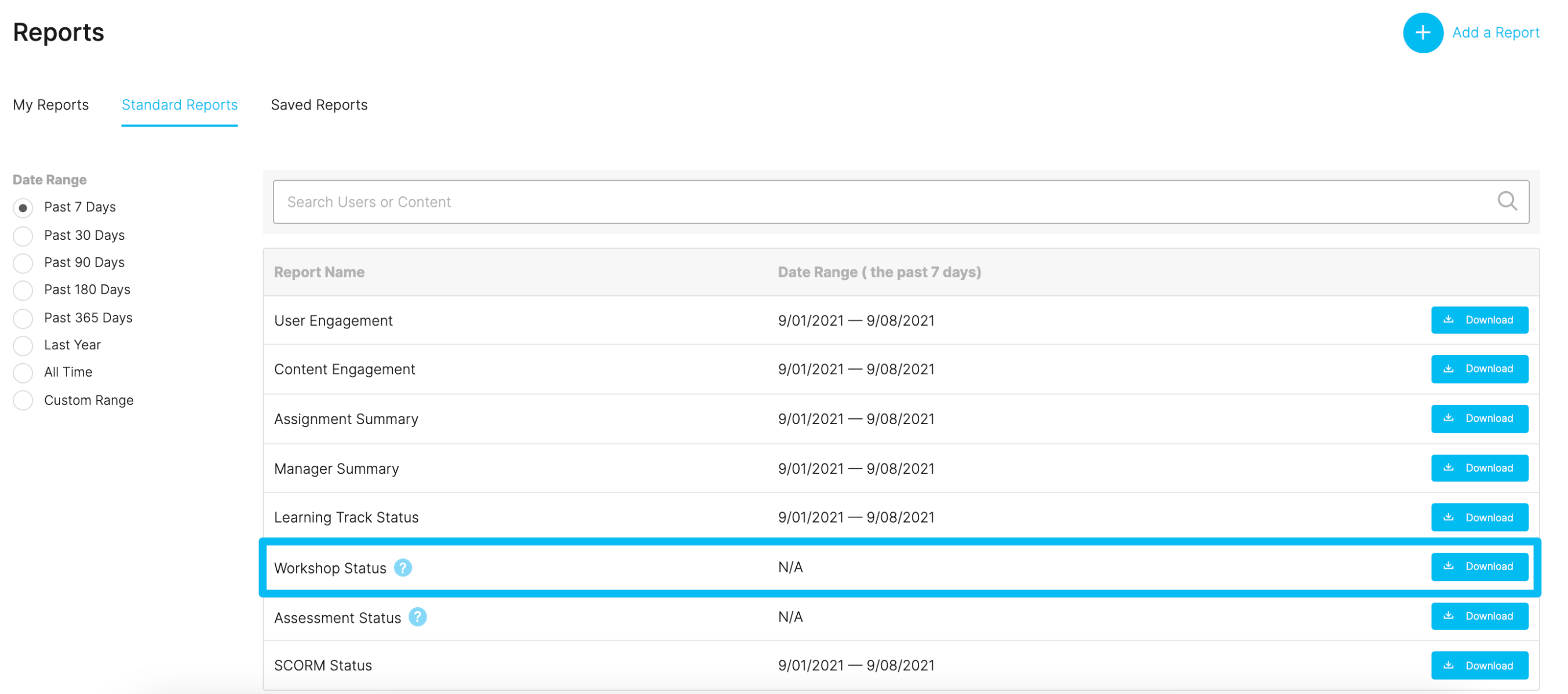This screenshot has height=694, width=1568.
Task: Click the N/A value in Workshop Status row
Action: [790, 567]
